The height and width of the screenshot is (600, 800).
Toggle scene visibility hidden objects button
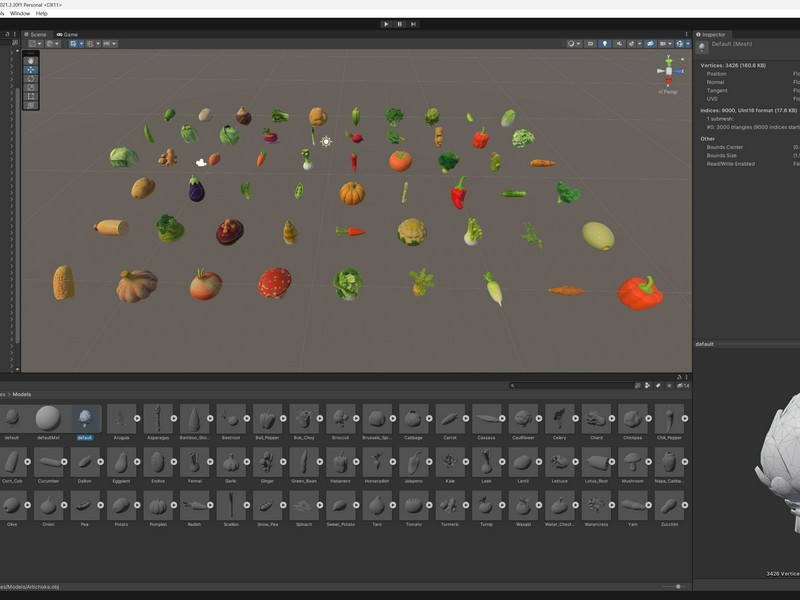650,44
